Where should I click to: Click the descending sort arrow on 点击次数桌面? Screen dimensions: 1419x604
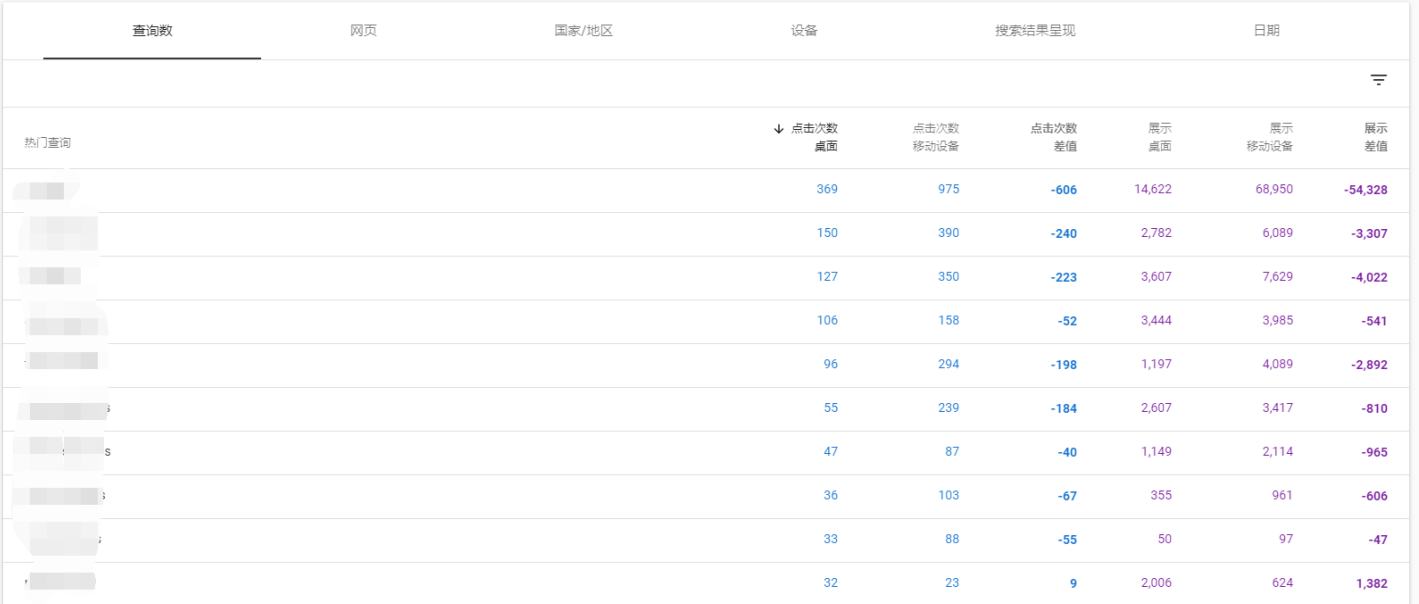[779, 128]
